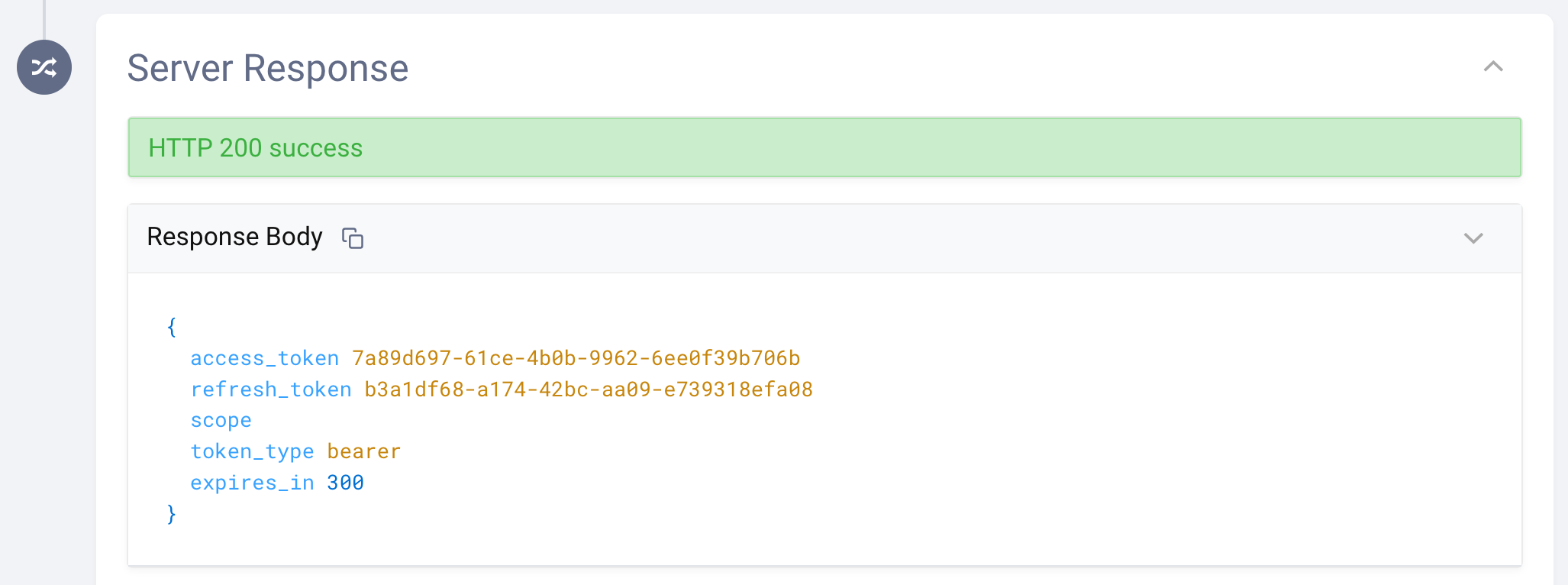
Task: Click the token_type key
Action: point(252,452)
